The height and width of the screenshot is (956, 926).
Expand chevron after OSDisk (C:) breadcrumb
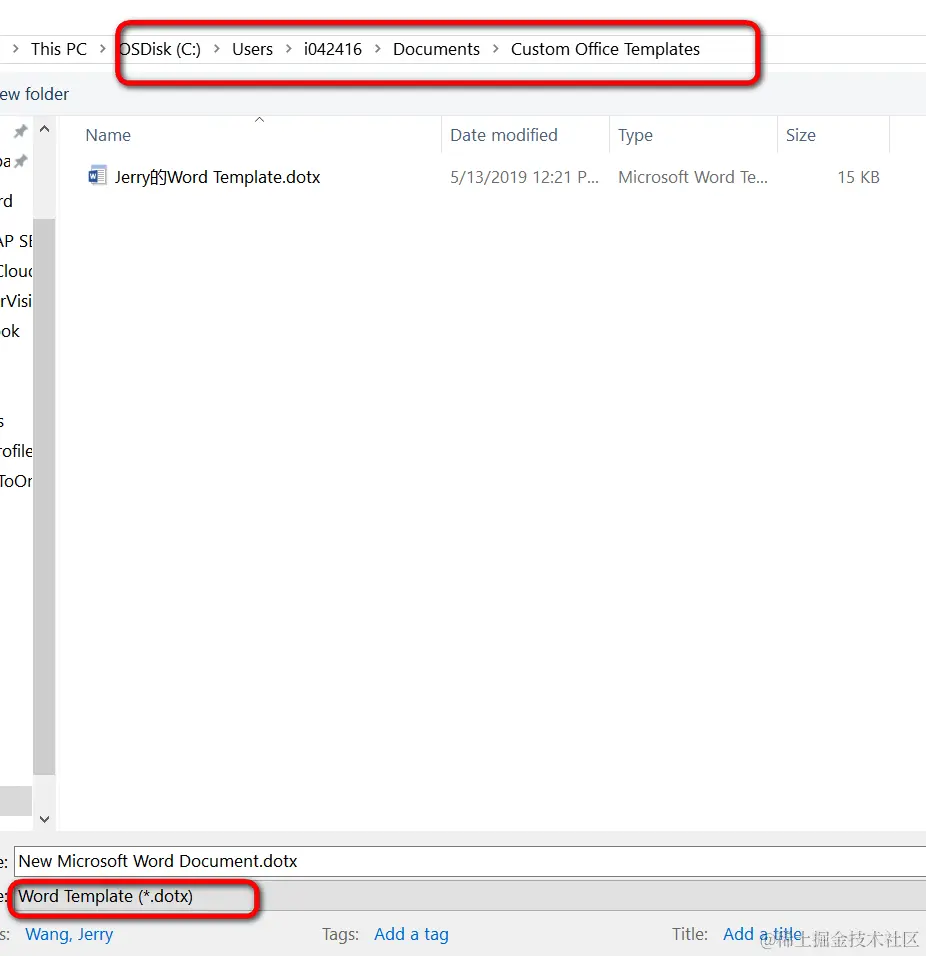pyautogui.click(x=216, y=48)
